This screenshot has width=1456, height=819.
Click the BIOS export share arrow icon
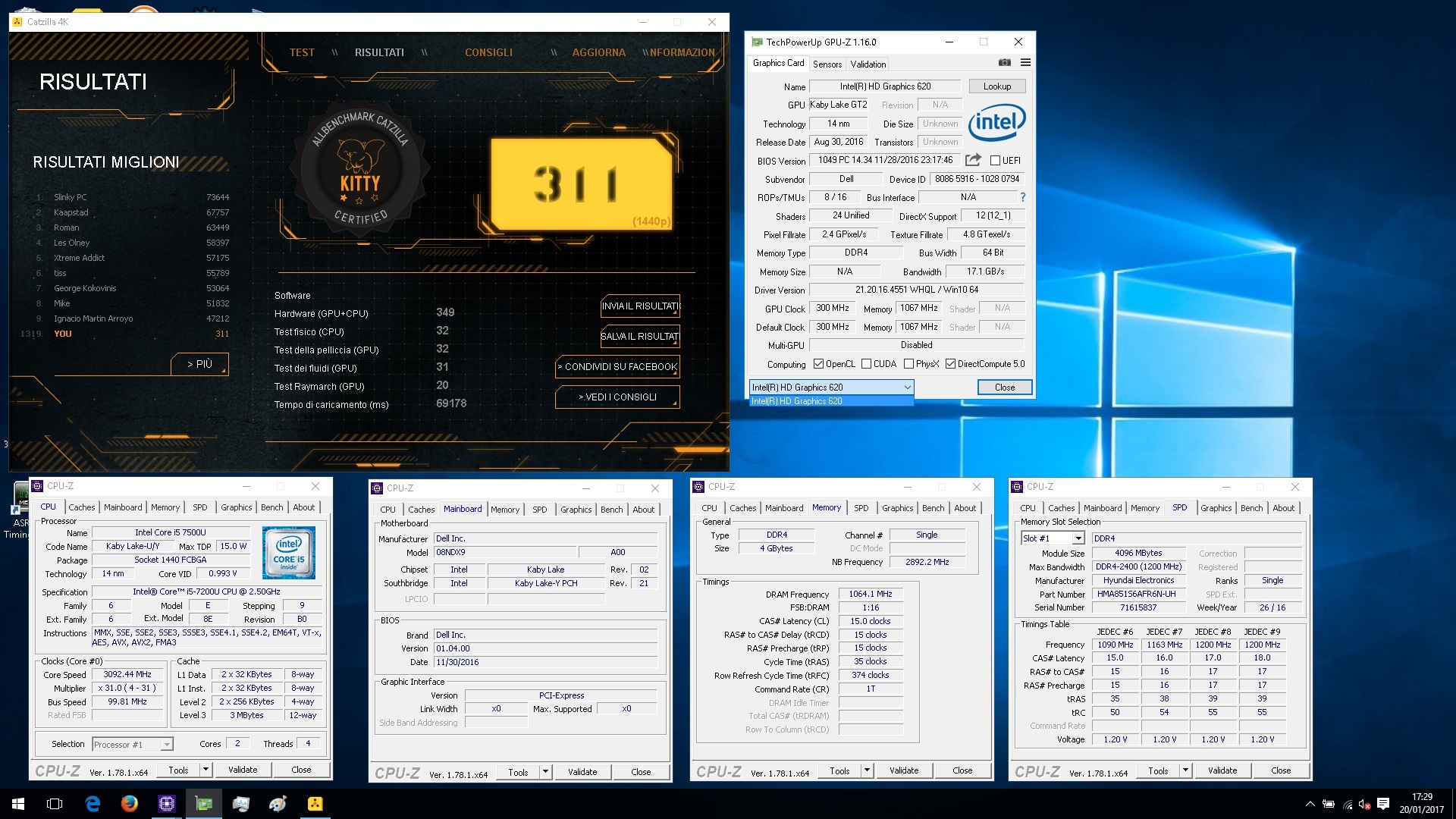[973, 160]
